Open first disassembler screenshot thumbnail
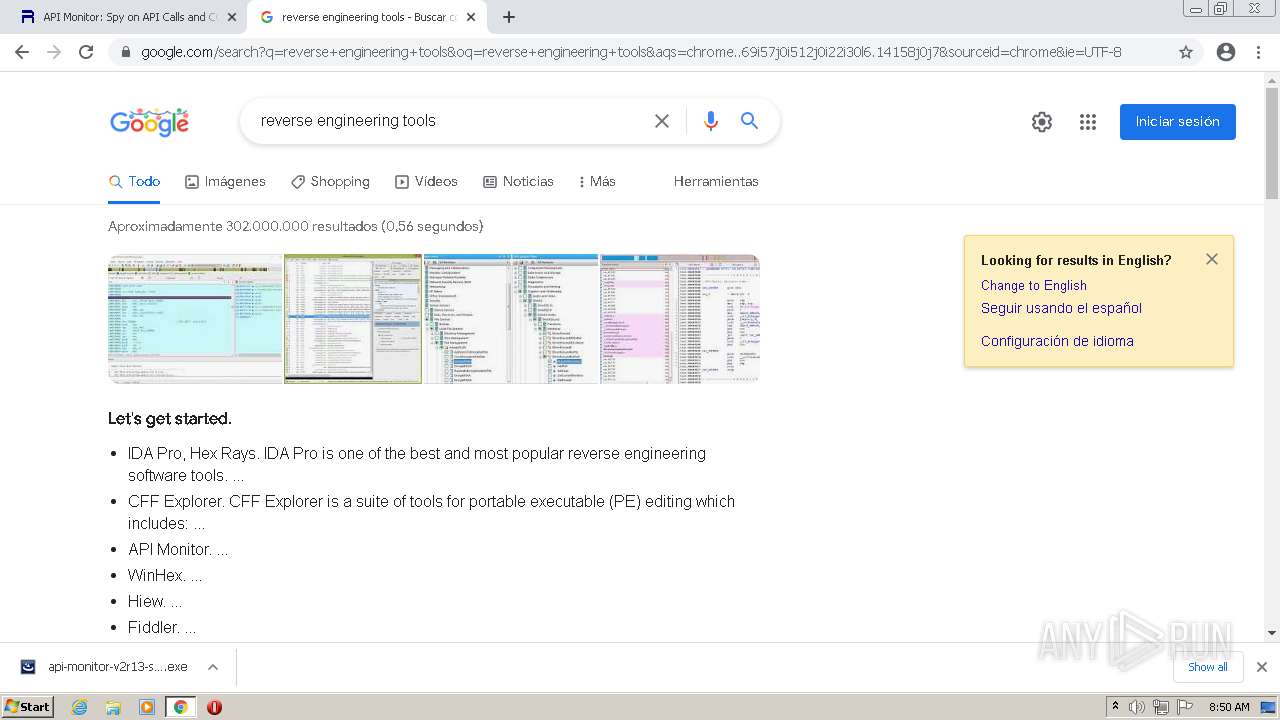Image resolution: width=1280 pixels, height=720 pixels. click(x=195, y=319)
